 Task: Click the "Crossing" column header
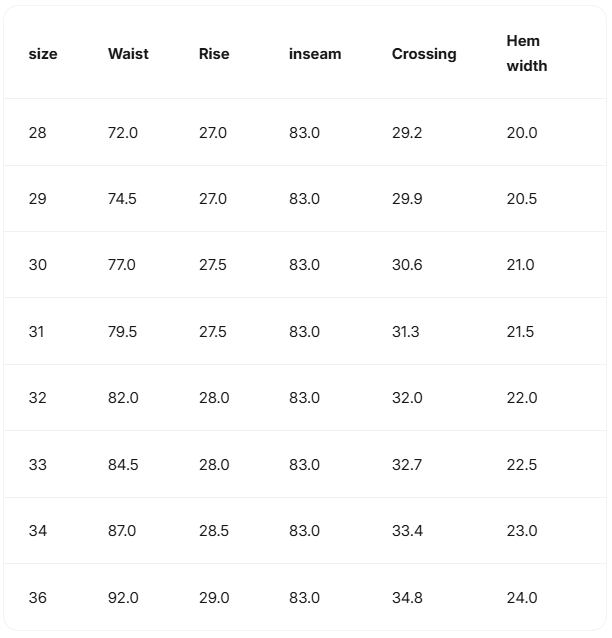click(x=424, y=54)
